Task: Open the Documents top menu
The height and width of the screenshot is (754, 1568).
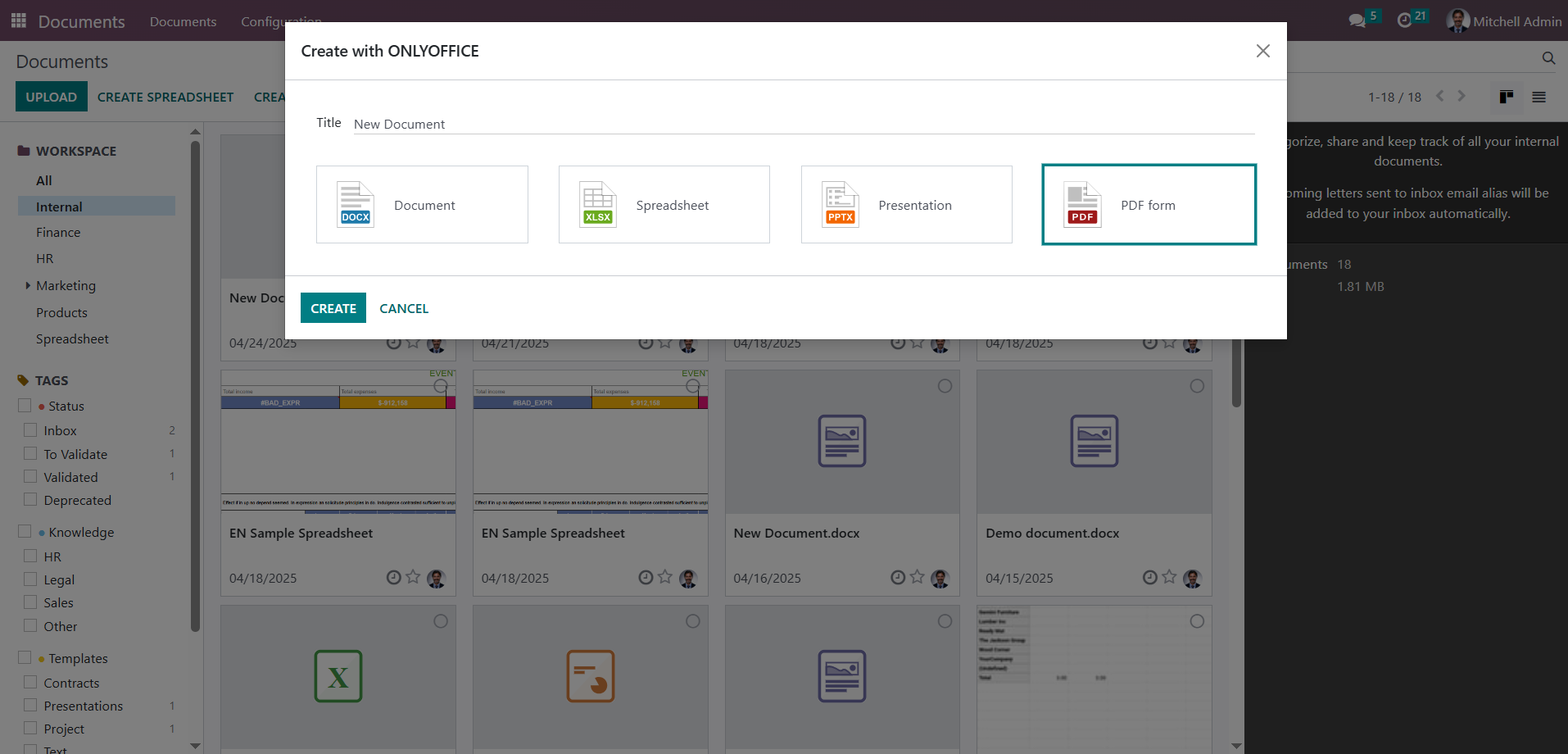Action: click(x=183, y=21)
